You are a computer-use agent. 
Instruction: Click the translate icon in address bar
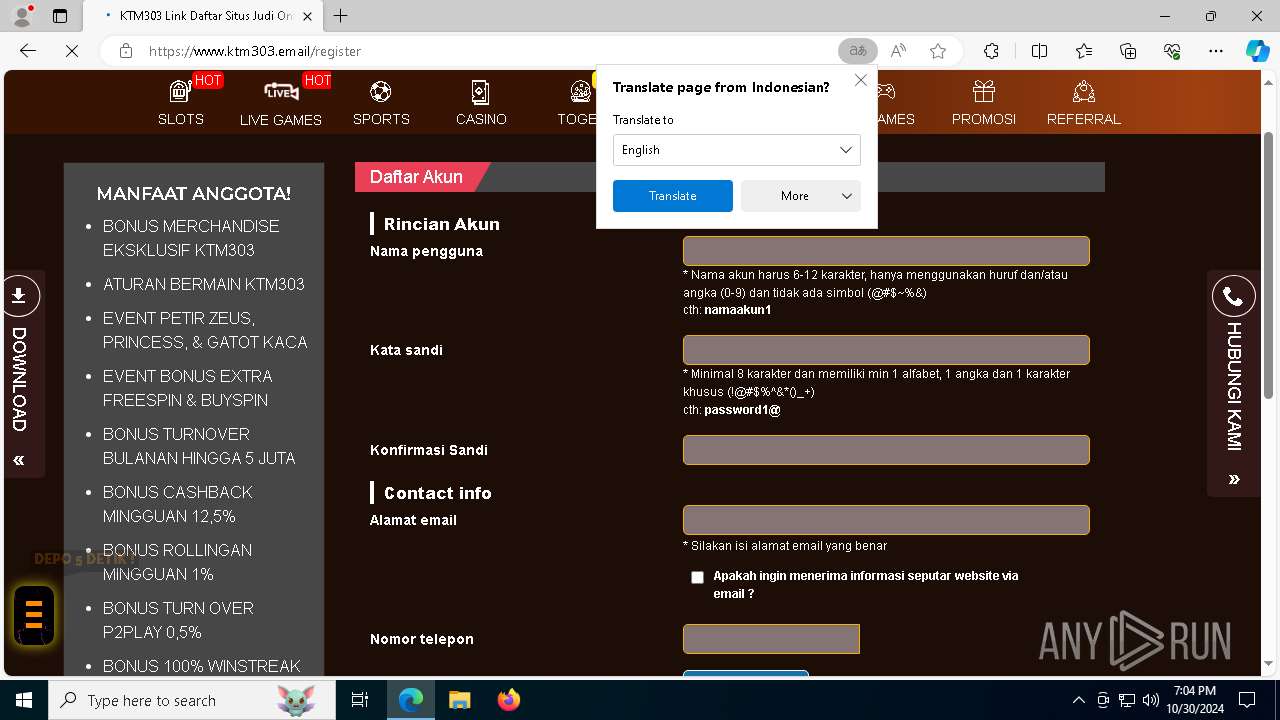pyautogui.click(x=858, y=51)
